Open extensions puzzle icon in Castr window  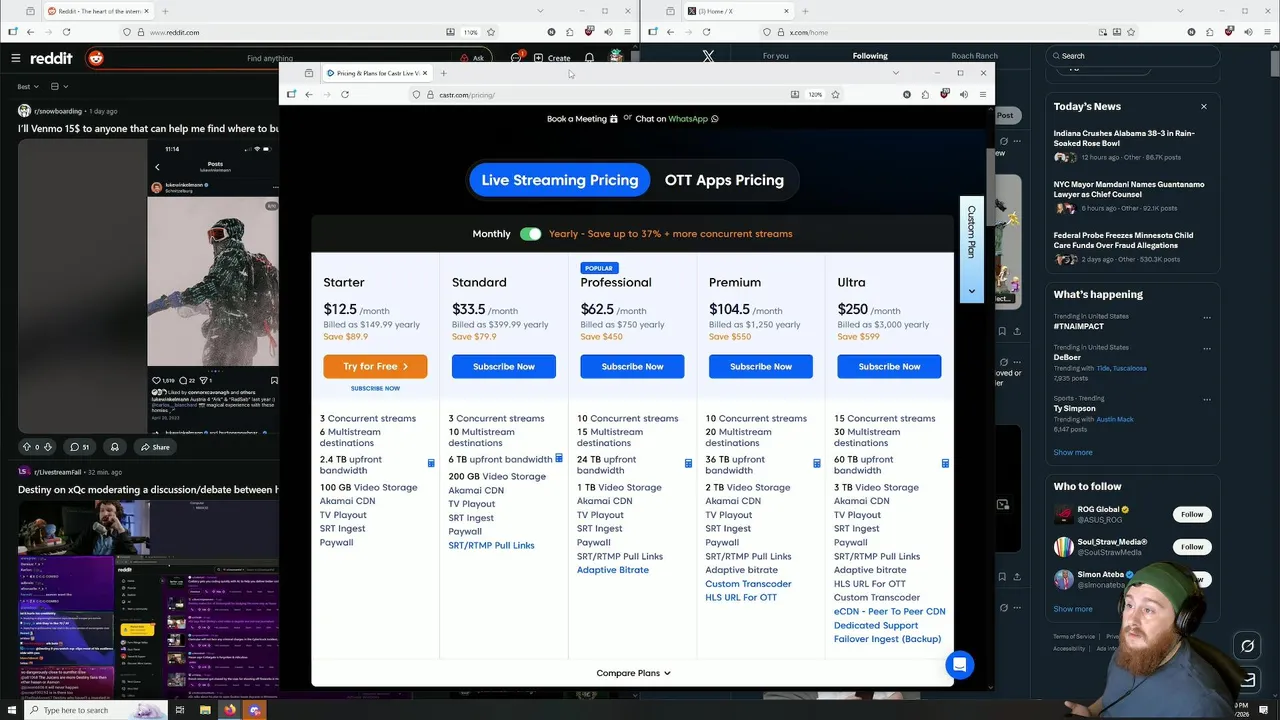pyautogui.click(x=925, y=94)
